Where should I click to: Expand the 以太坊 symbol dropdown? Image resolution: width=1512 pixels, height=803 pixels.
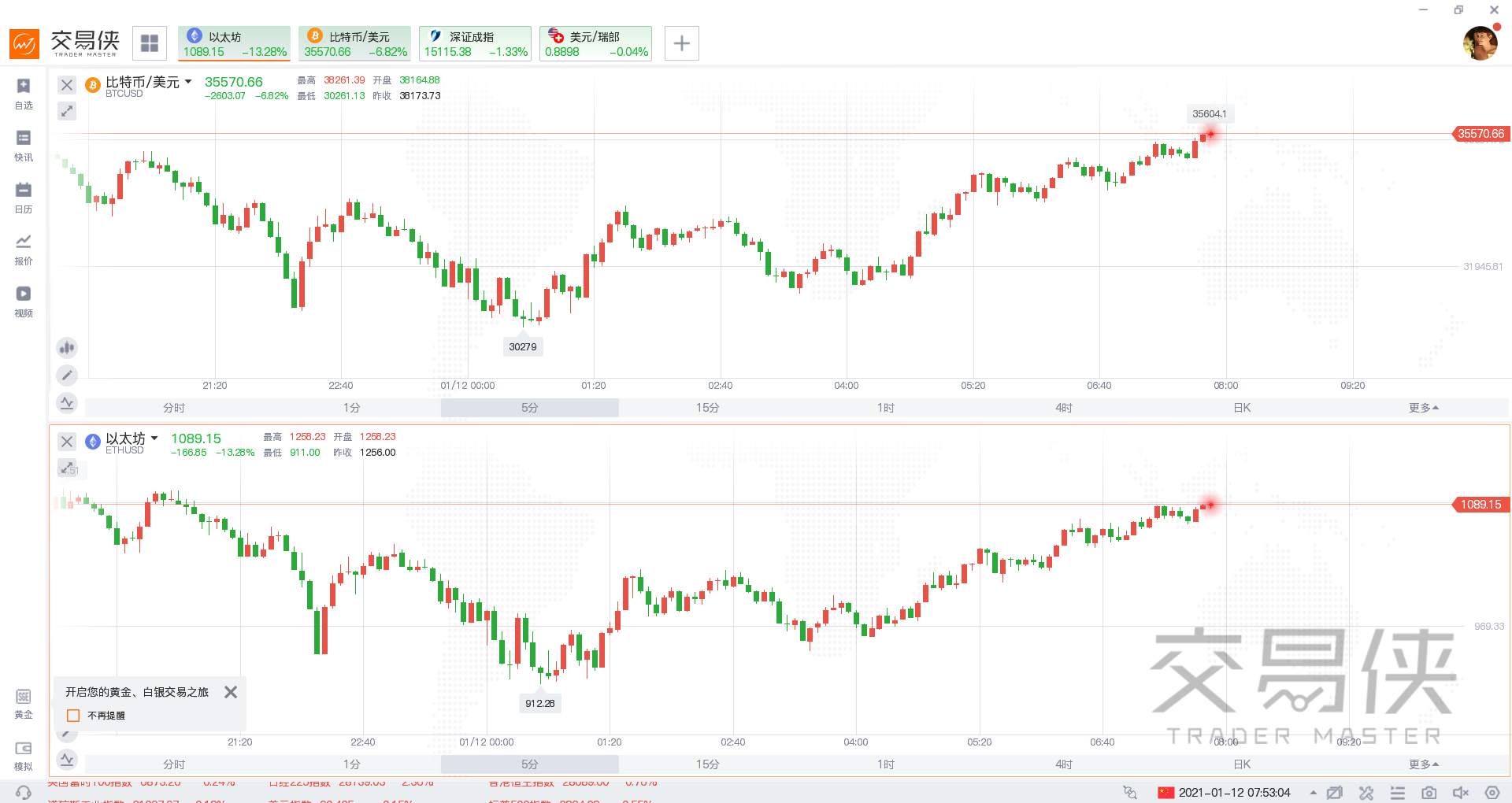(154, 439)
